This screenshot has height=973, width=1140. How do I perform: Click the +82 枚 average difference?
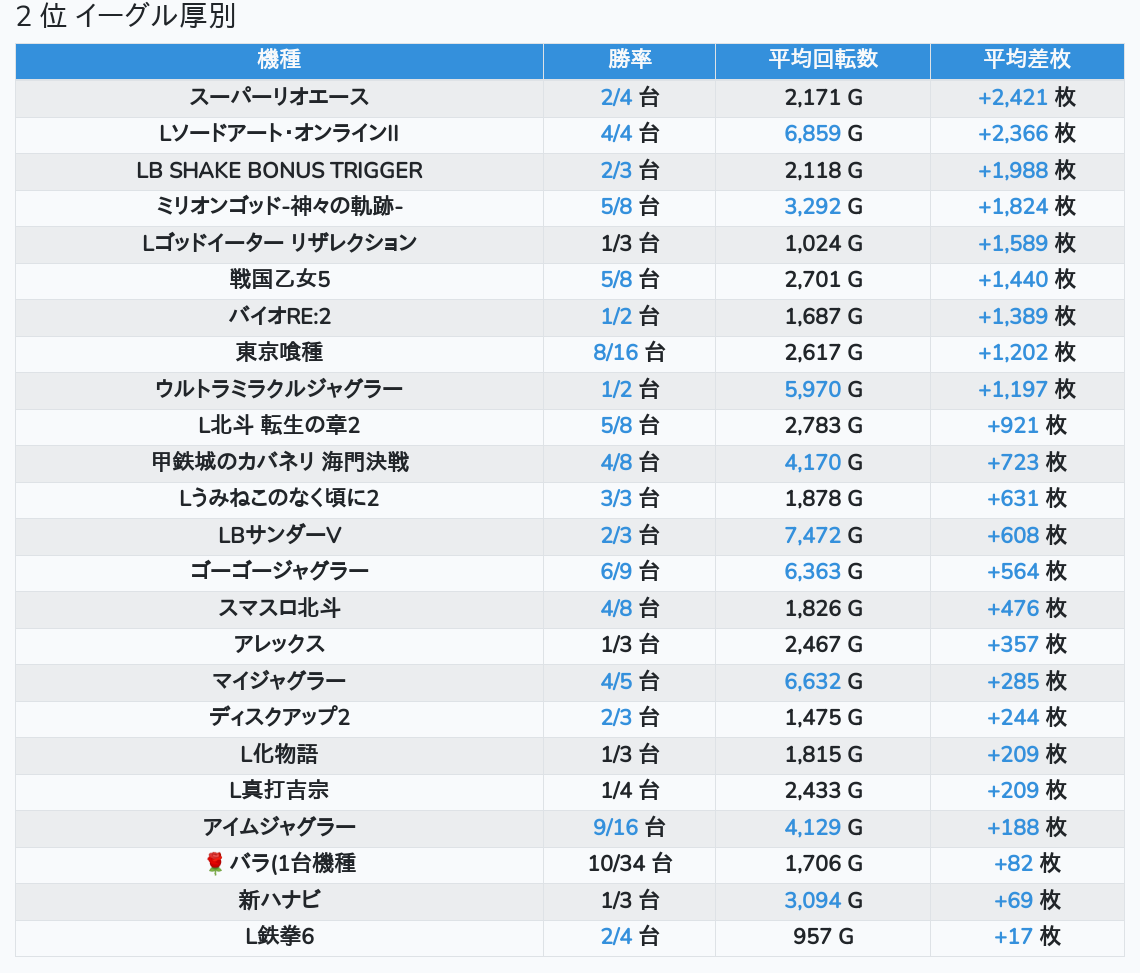pyautogui.click(x=1027, y=864)
